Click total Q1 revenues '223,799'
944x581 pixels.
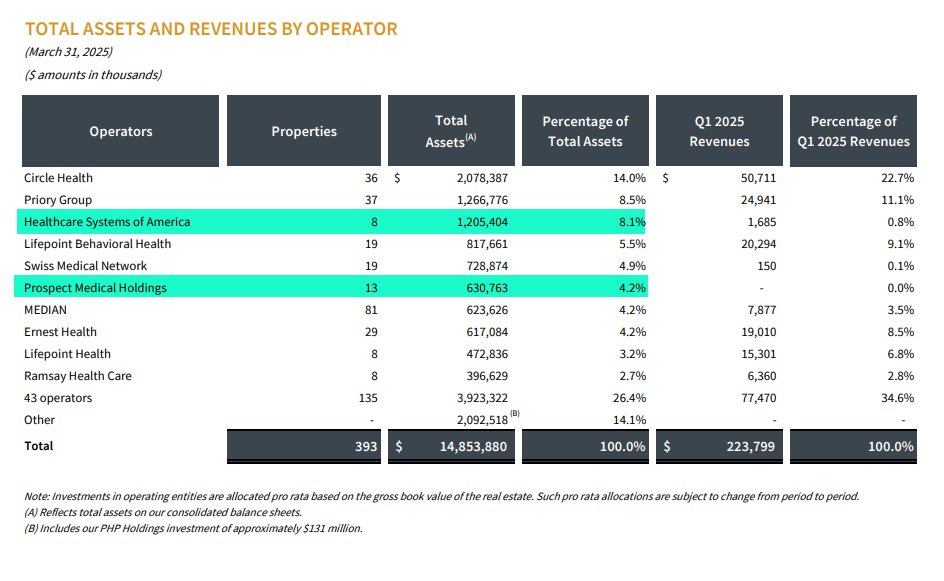[x=751, y=446]
